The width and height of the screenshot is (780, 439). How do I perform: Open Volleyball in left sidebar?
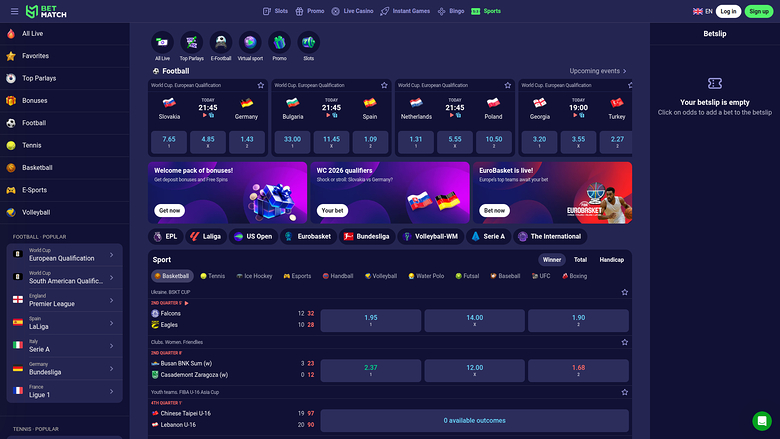click(x=65, y=213)
